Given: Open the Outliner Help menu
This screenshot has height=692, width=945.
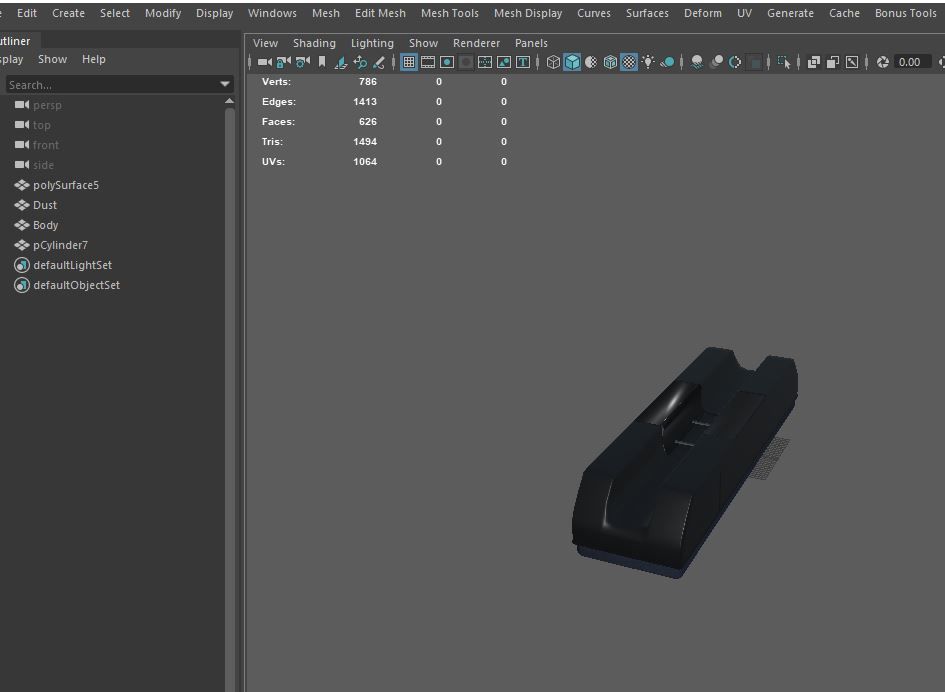Looking at the screenshot, I should click(93, 59).
